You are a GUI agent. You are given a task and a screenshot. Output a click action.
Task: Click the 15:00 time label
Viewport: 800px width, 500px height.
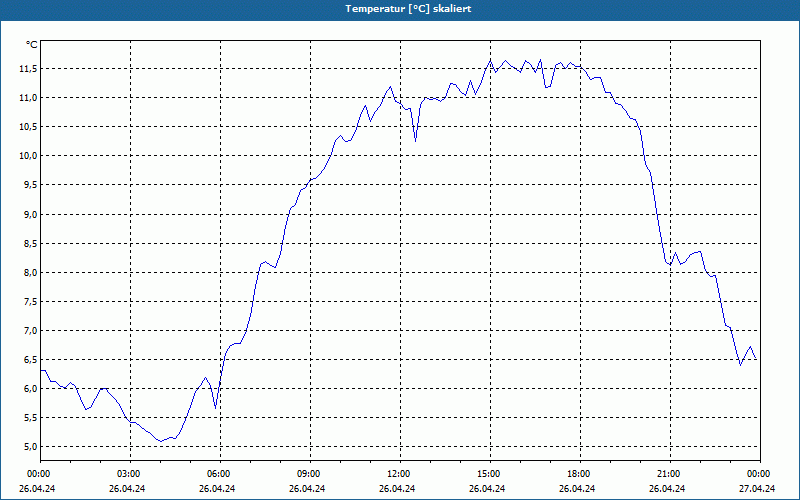point(490,474)
